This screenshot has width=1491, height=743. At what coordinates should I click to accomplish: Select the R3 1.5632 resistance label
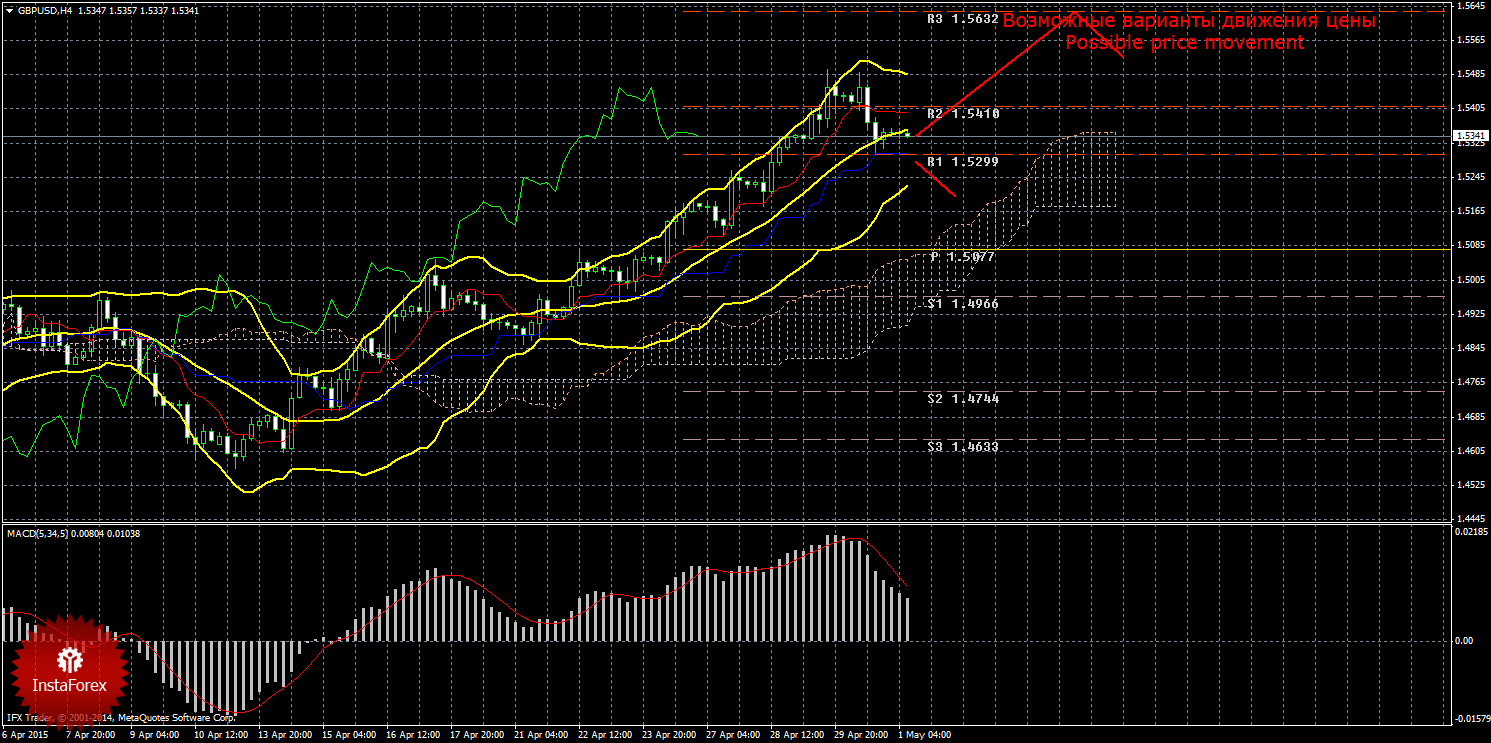[962, 19]
